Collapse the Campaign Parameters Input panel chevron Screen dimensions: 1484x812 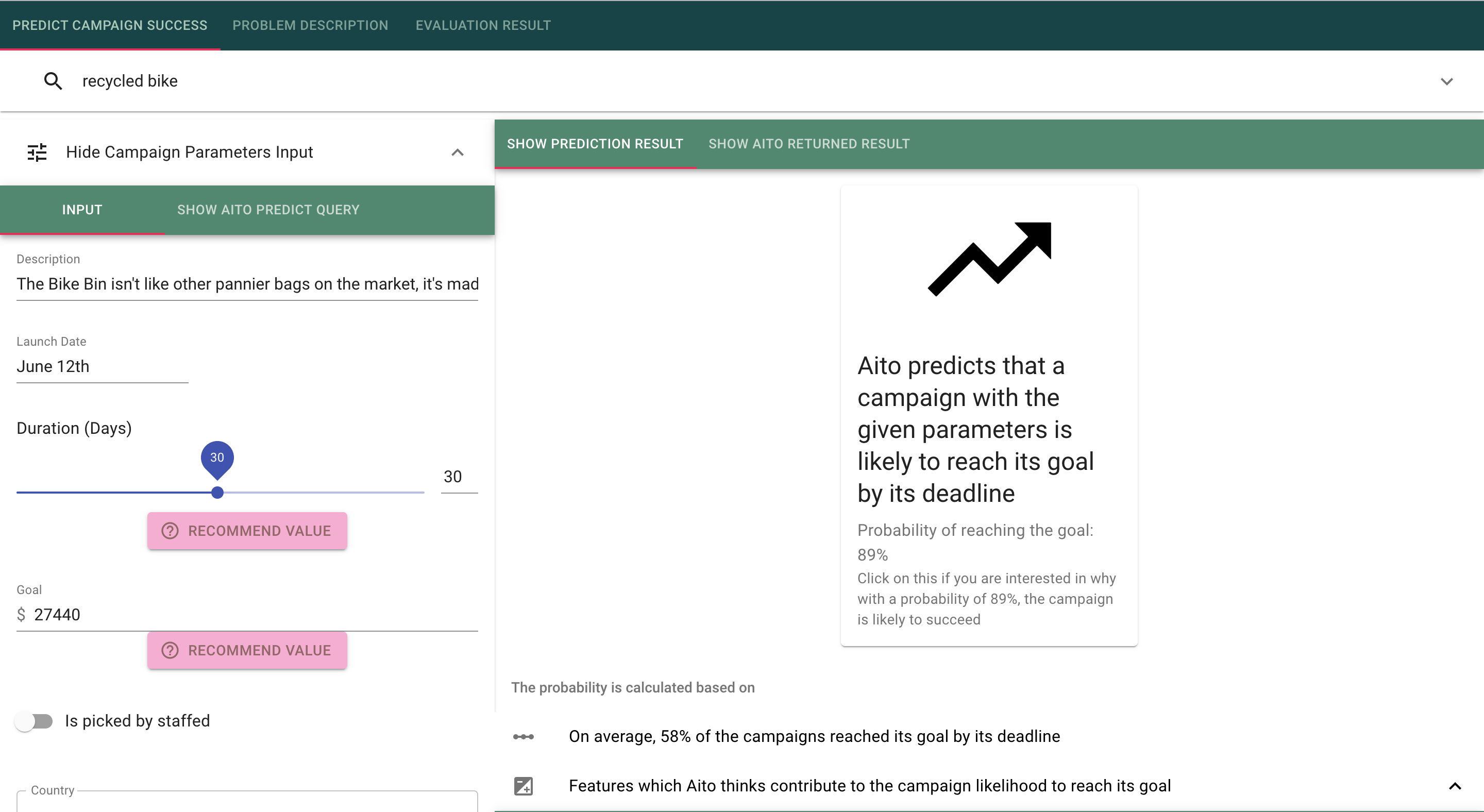458,153
